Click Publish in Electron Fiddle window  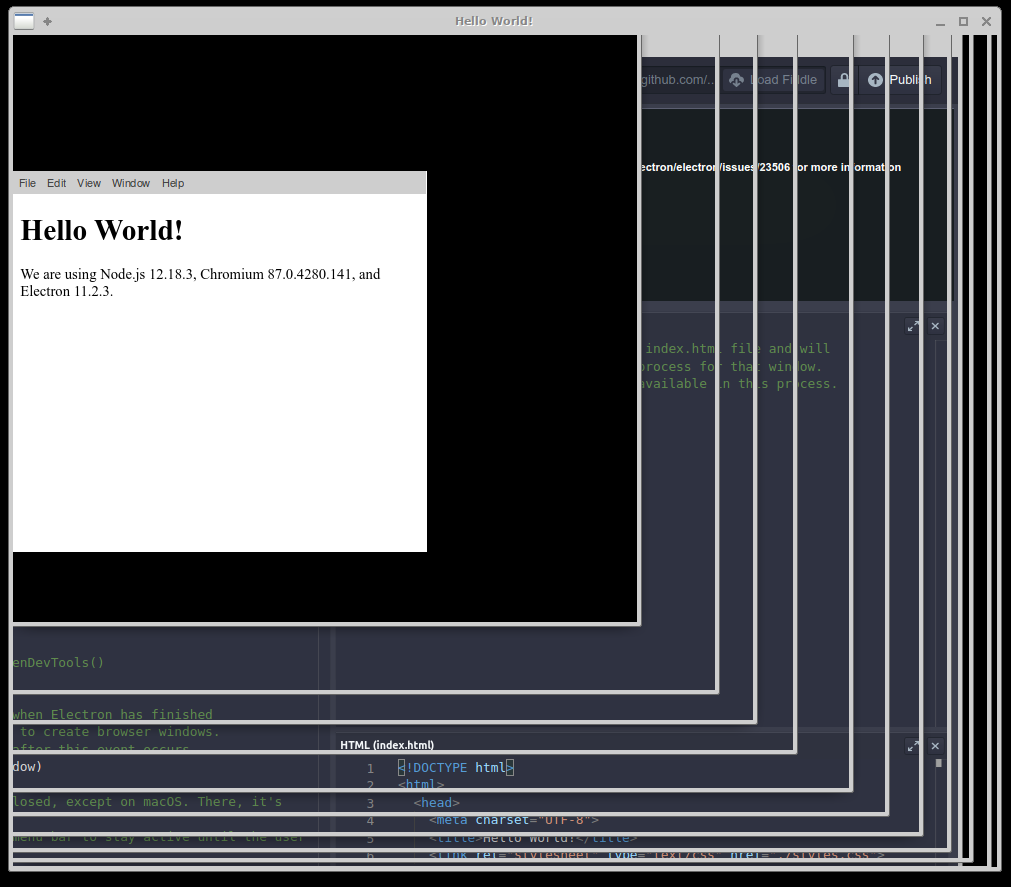pos(899,80)
